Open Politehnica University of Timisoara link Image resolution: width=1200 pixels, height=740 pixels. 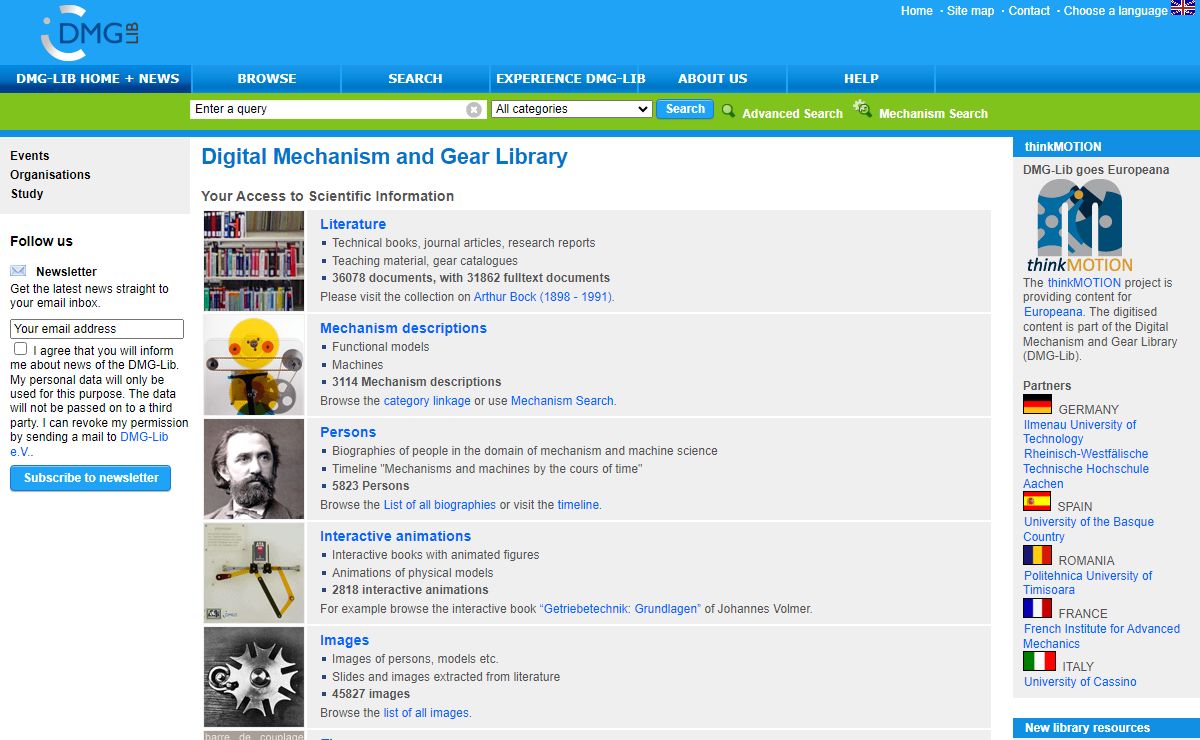1088,583
